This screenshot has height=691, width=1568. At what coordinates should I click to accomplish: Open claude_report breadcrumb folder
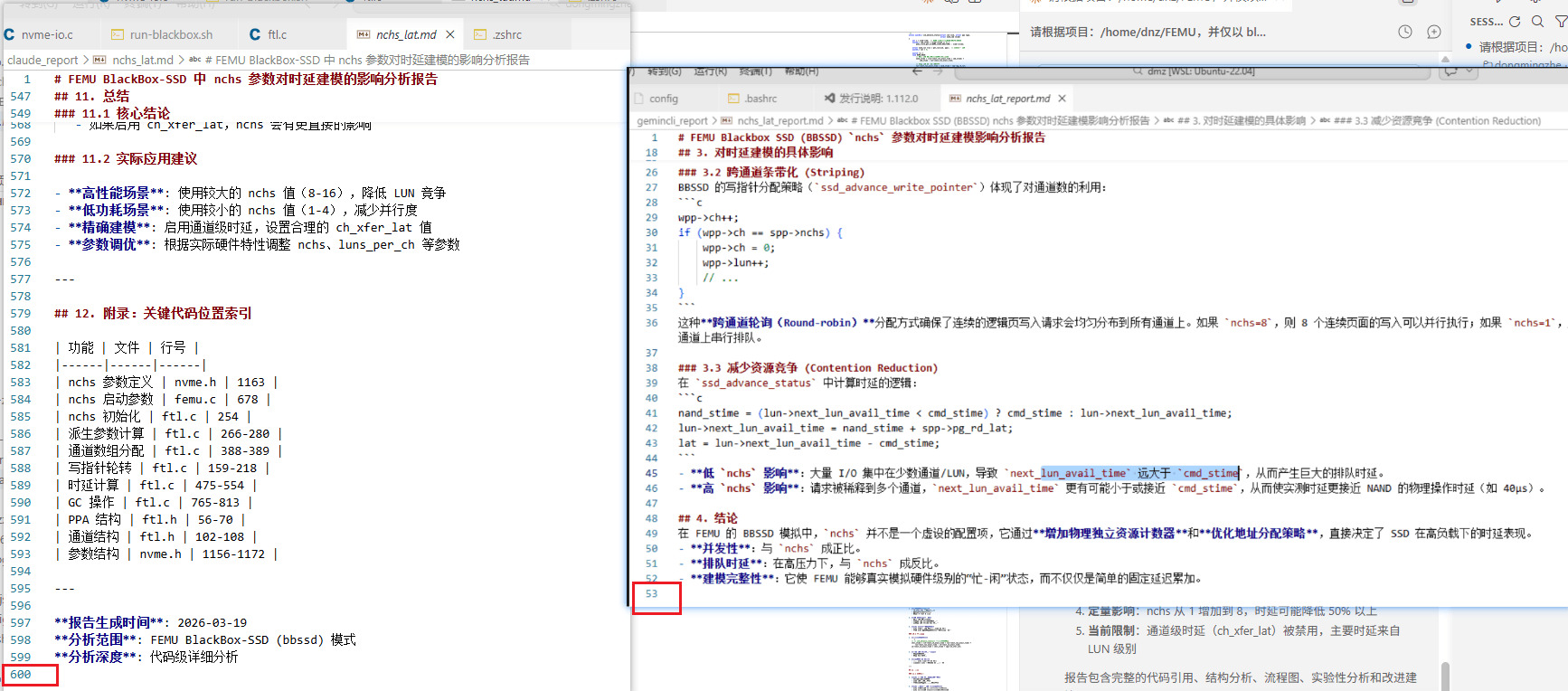click(x=43, y=60)
